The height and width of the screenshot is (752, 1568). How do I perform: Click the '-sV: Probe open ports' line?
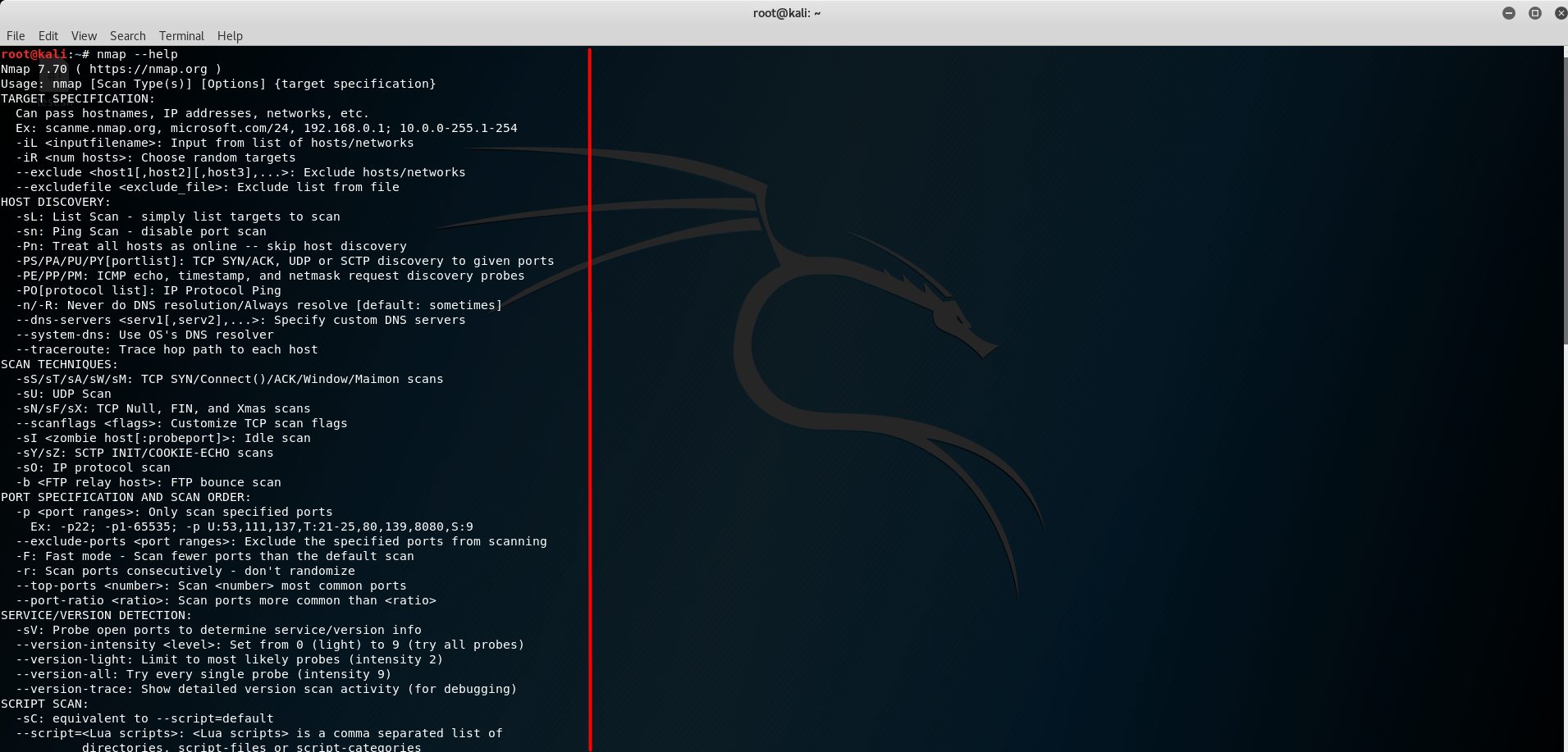[218, 630]
